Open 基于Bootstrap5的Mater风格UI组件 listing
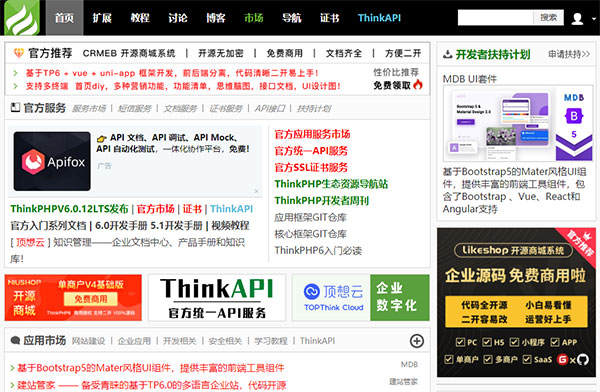The image size is (600, 392). click(151, 368)
